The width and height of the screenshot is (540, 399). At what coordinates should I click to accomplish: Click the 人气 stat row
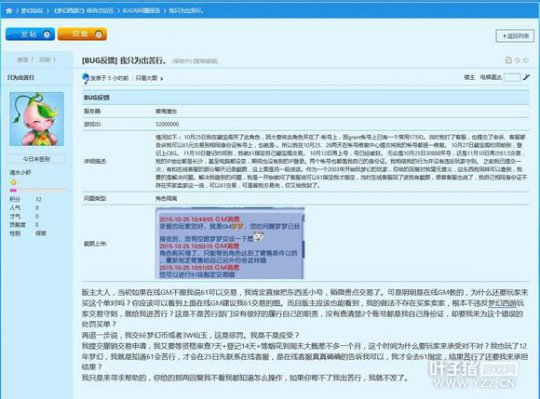[24, 208]
